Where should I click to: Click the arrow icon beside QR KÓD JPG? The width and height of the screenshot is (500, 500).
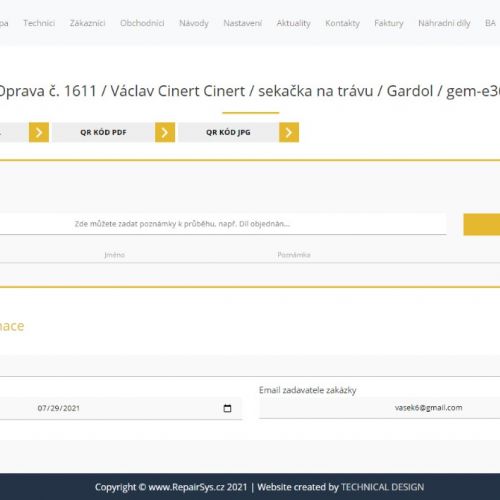(x=289, y=132)
